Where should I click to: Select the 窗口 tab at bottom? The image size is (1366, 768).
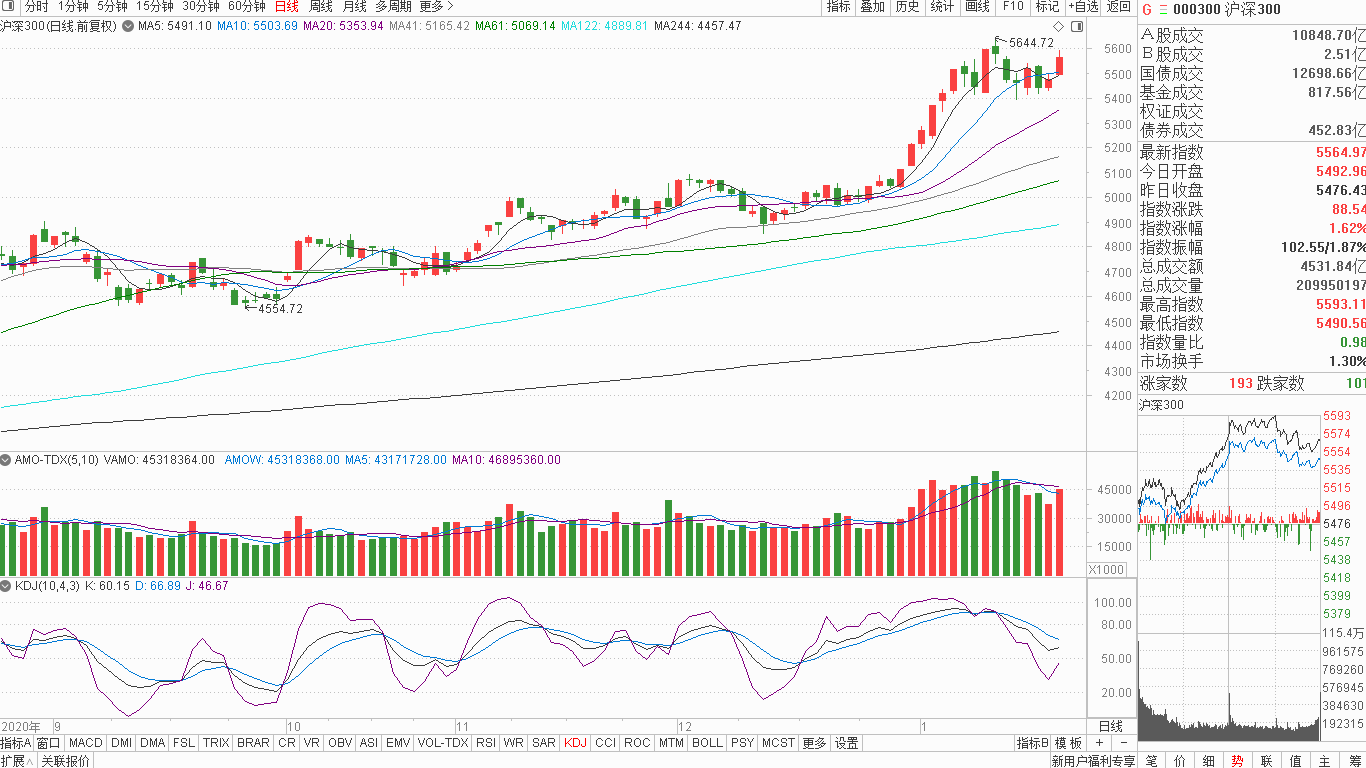(48, 743)
